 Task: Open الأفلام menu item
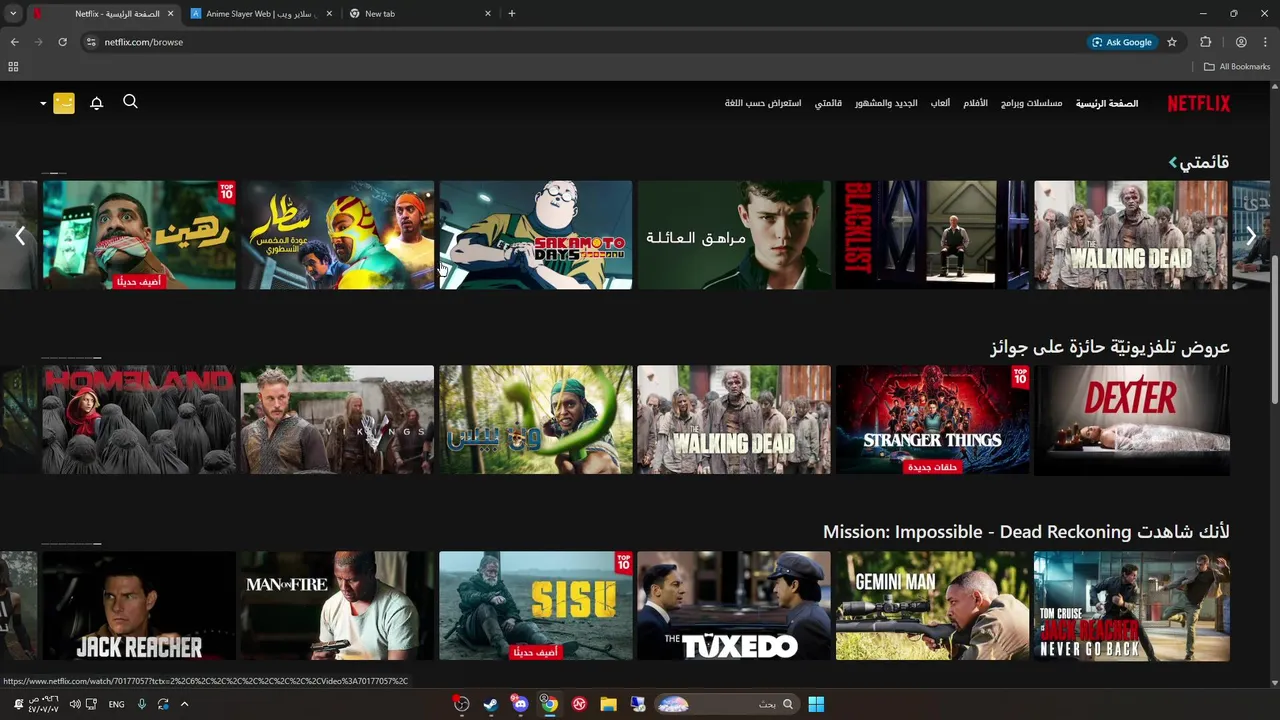[x=976, y=103]
